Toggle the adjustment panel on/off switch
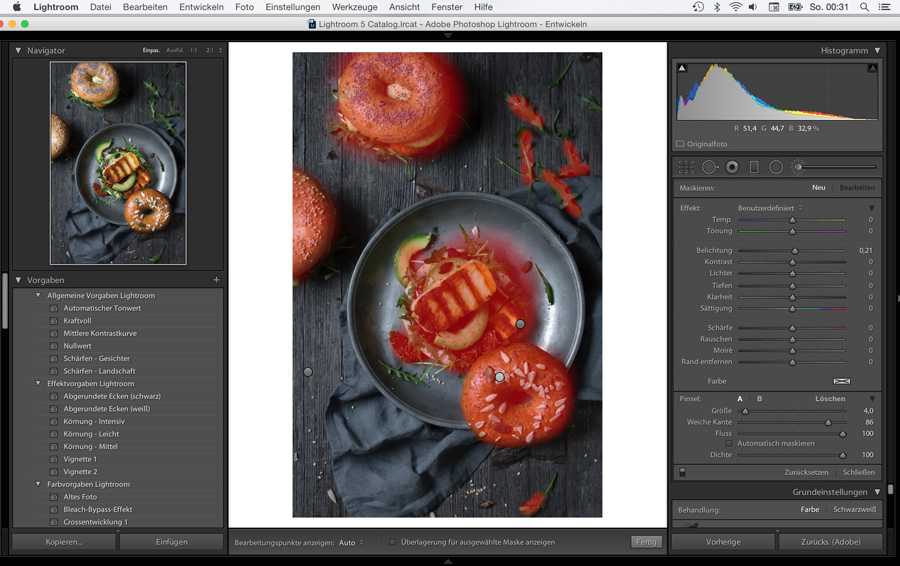900x566 pixels. tap(682, 472)
